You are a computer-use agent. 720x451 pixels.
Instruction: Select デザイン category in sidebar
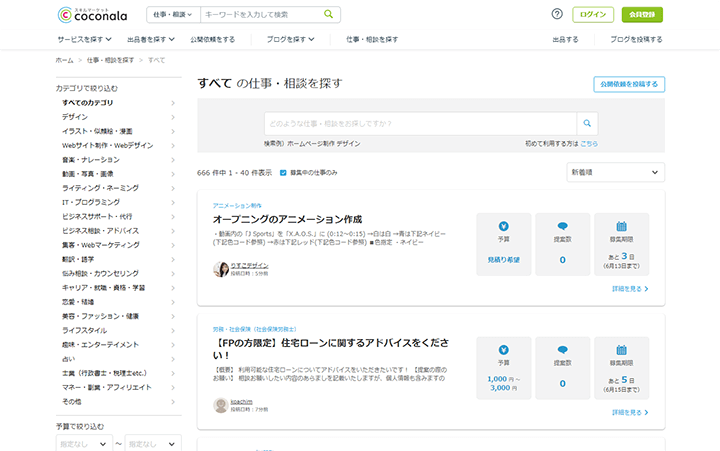click(75, 117)
